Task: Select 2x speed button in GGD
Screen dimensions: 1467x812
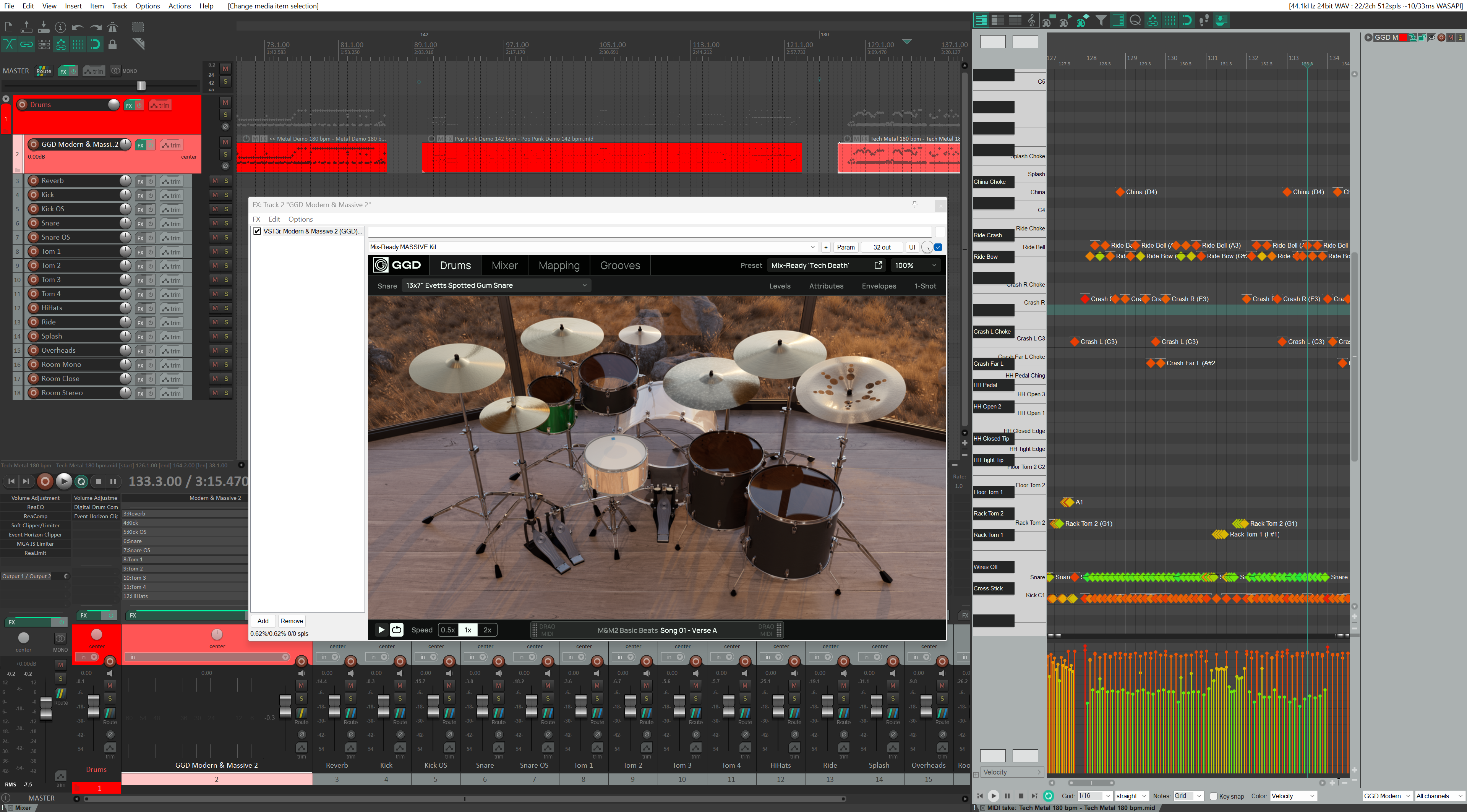Action: click(487, 630)
